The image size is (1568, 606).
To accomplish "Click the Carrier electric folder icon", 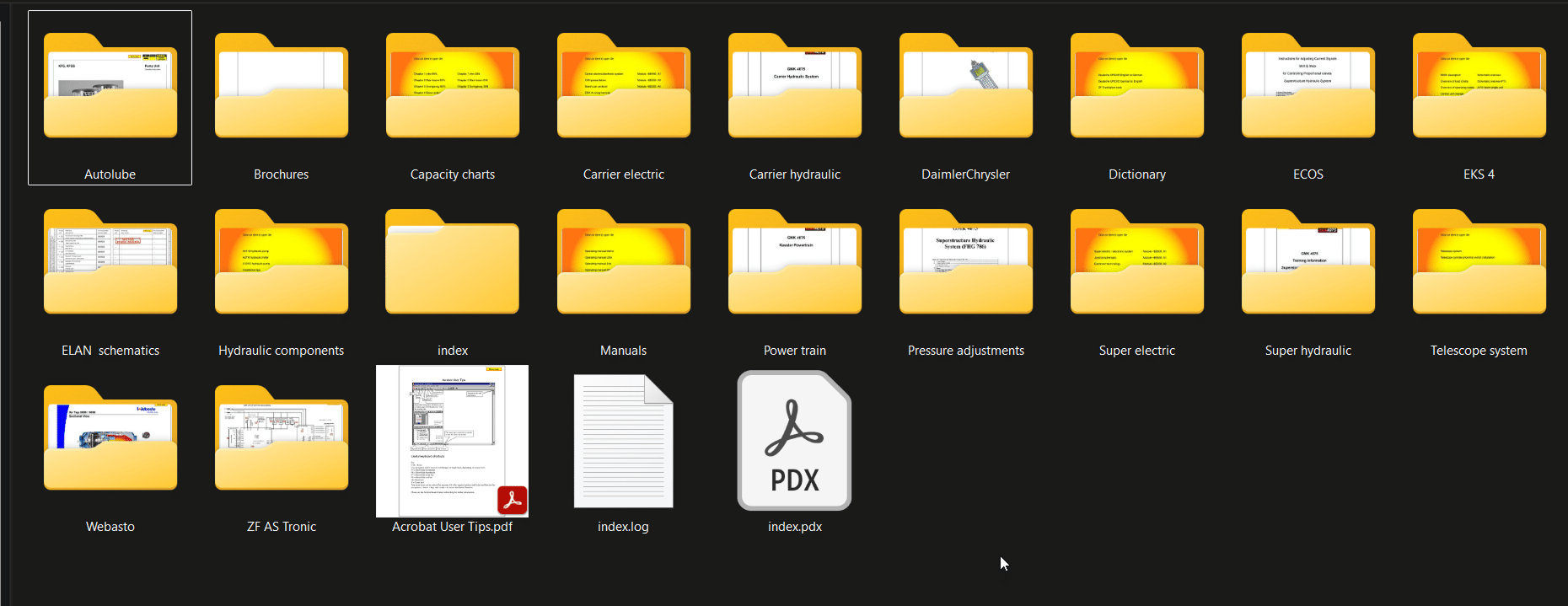I will (x=624, y=85).
